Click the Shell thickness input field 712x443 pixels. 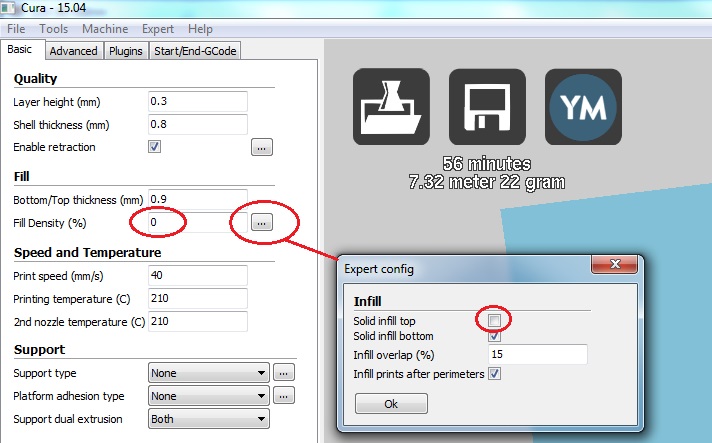pos(198,124)
